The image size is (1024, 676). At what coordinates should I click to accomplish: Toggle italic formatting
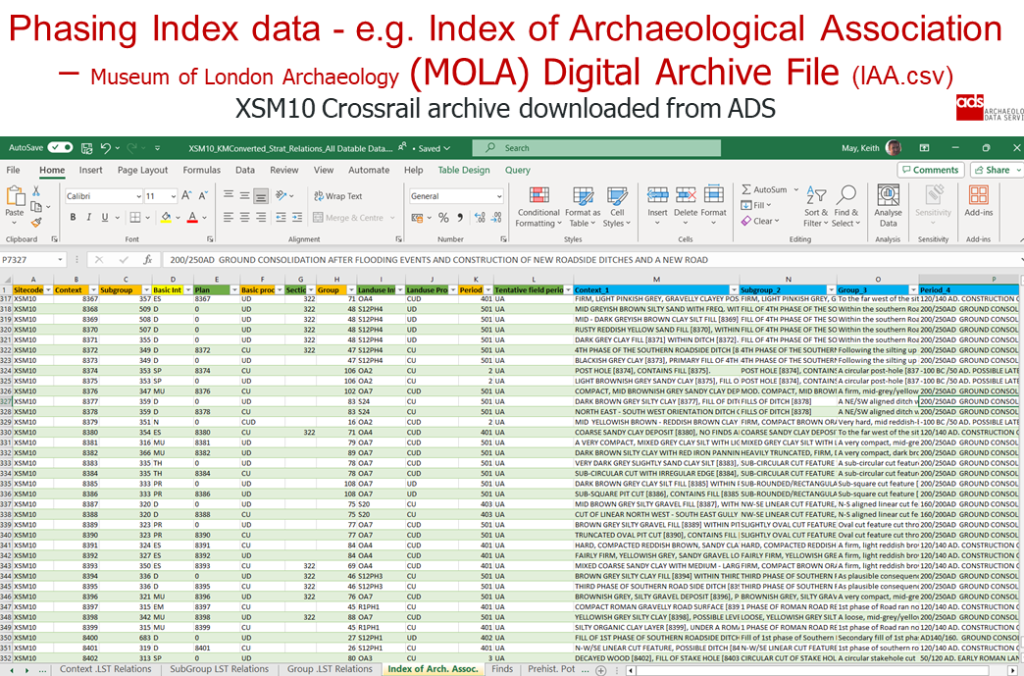point(89,216)
